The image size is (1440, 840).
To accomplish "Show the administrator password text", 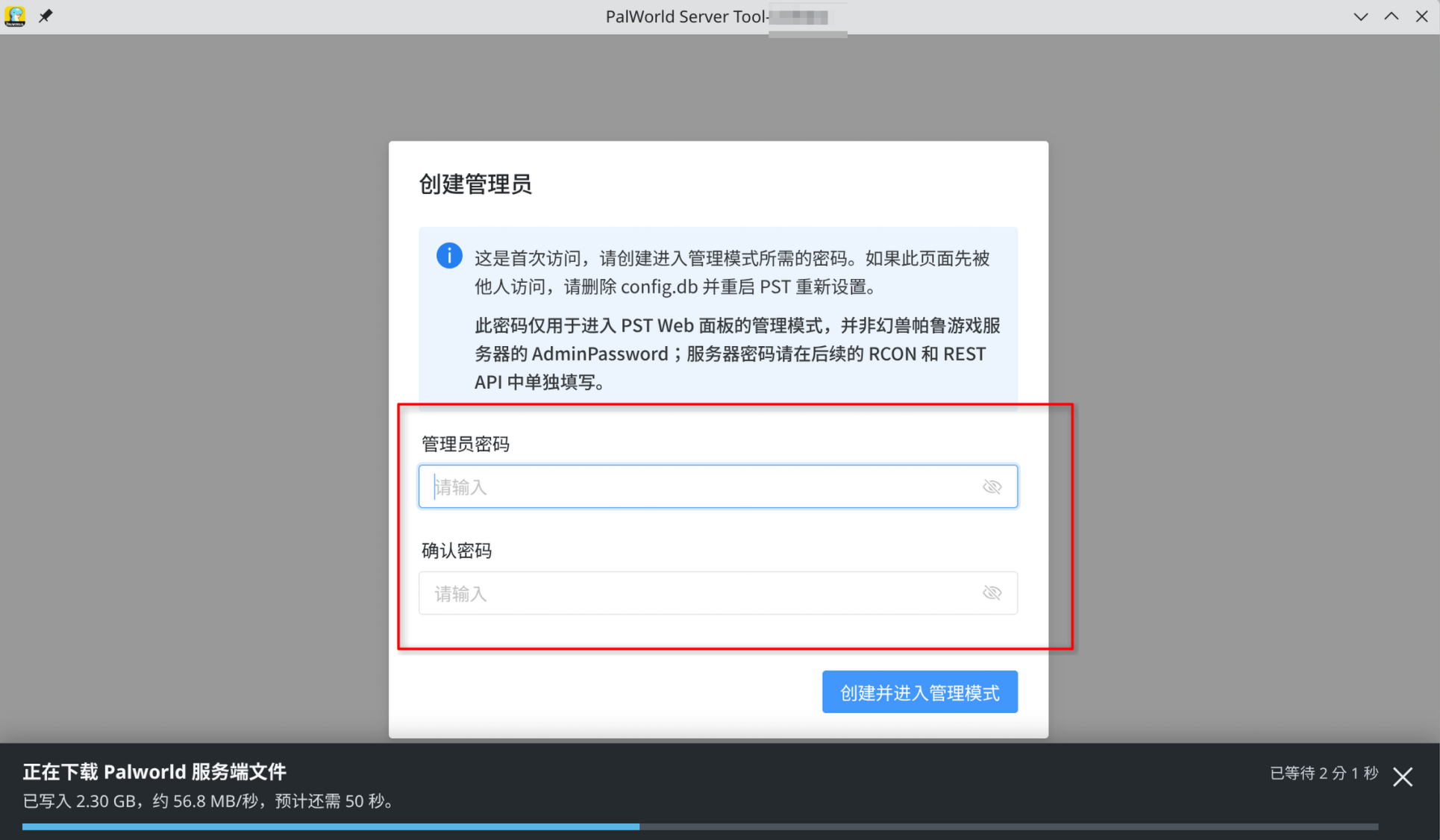I will [992, 487].
